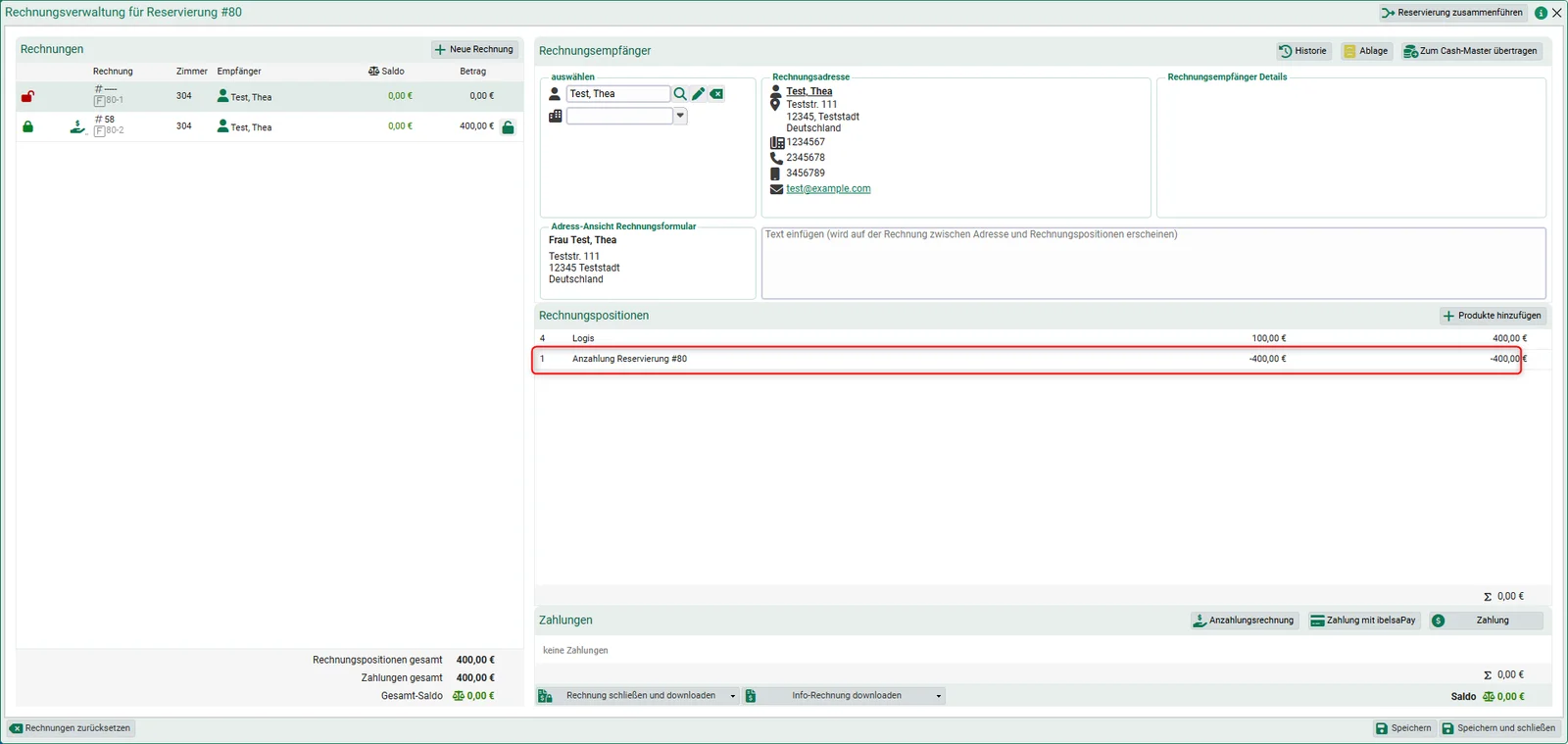Image resolution: width=1568 pixels, height=744 pixels.
Task: Click Zum Cash-Master übertragen
Action: pos(1471,51)
